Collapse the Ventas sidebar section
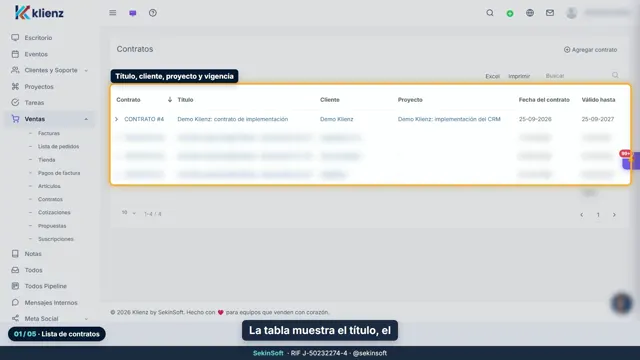The image size is (640, 360). point(50,119)
